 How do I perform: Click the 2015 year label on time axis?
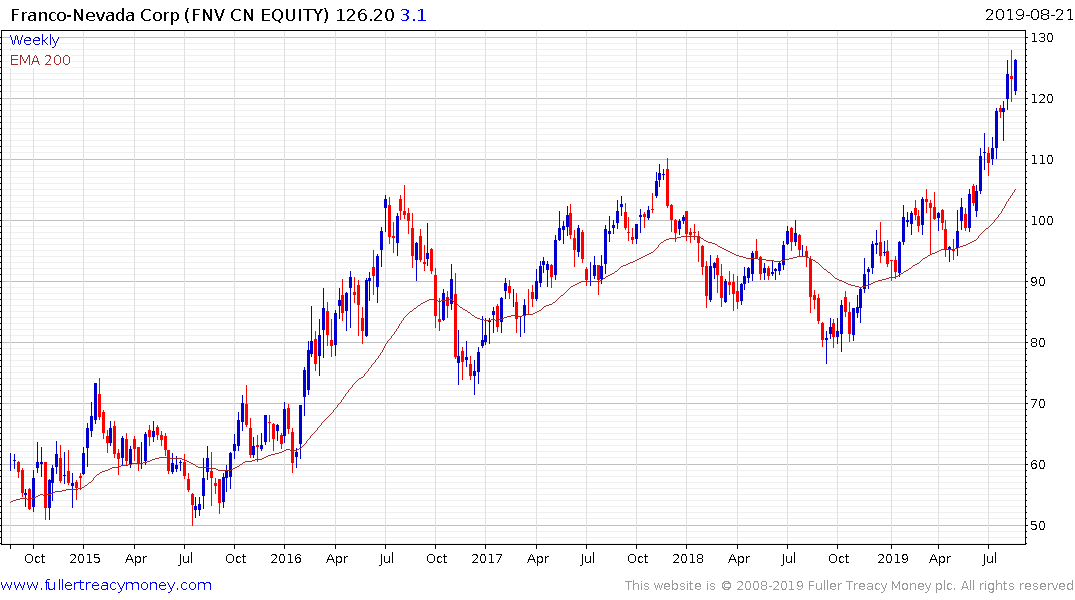coord(85,558)
